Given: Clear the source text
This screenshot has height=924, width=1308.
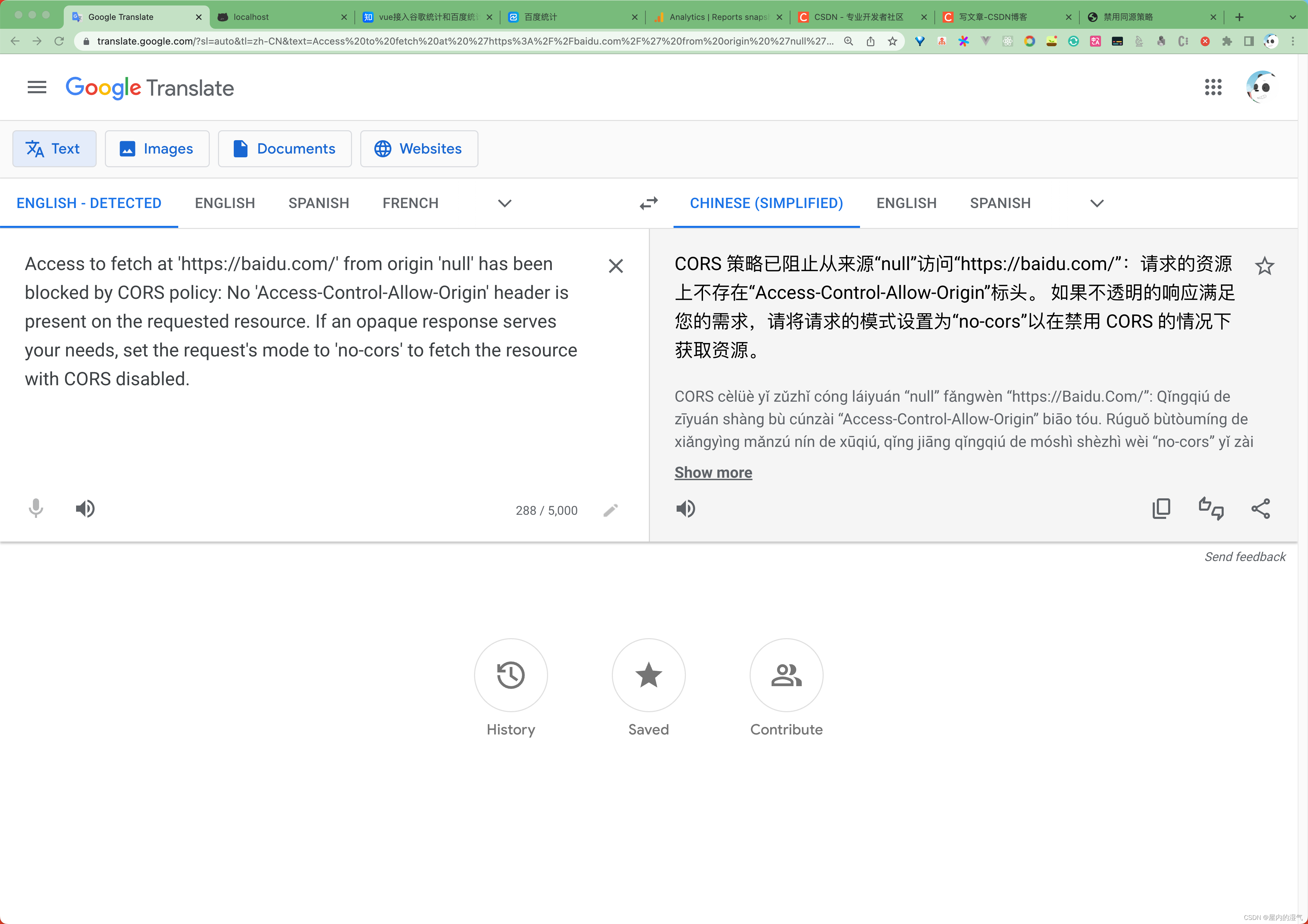Looking at the screenshot, I should [615, 266].
